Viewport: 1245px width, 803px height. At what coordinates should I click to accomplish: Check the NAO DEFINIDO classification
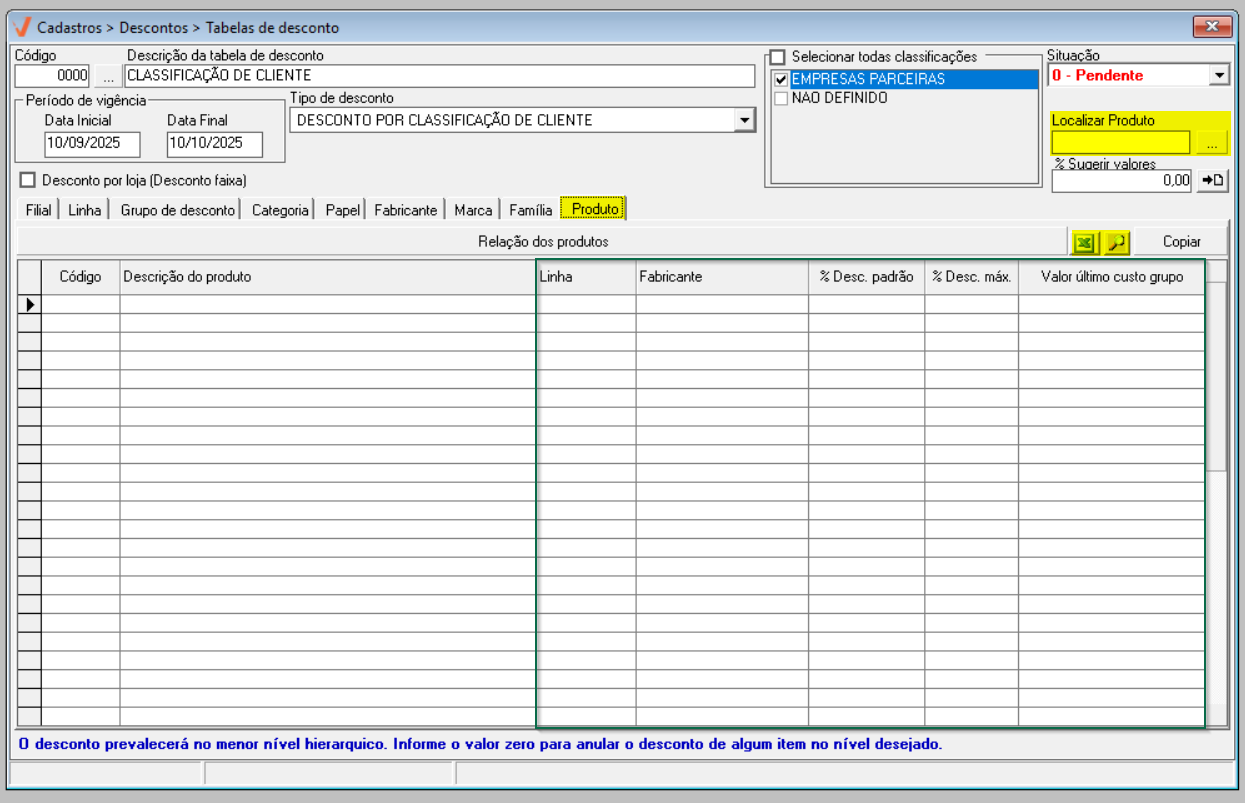click(x=781, y=98)
